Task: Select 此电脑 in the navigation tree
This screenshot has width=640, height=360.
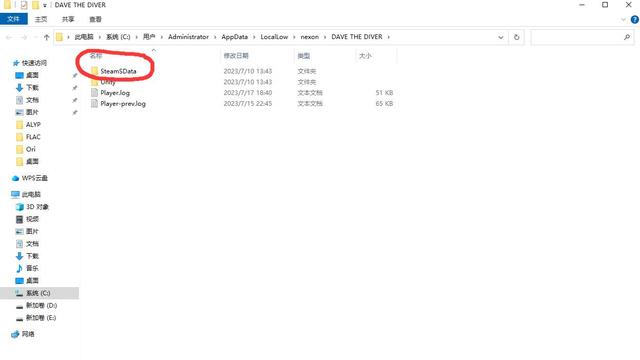Action: pyautogui.click(x=31, y=194)
